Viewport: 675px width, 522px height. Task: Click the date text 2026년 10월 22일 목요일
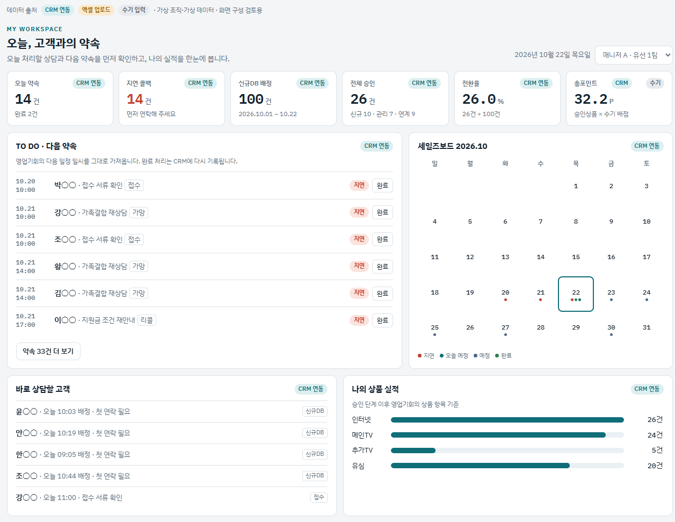click(552, 55)
